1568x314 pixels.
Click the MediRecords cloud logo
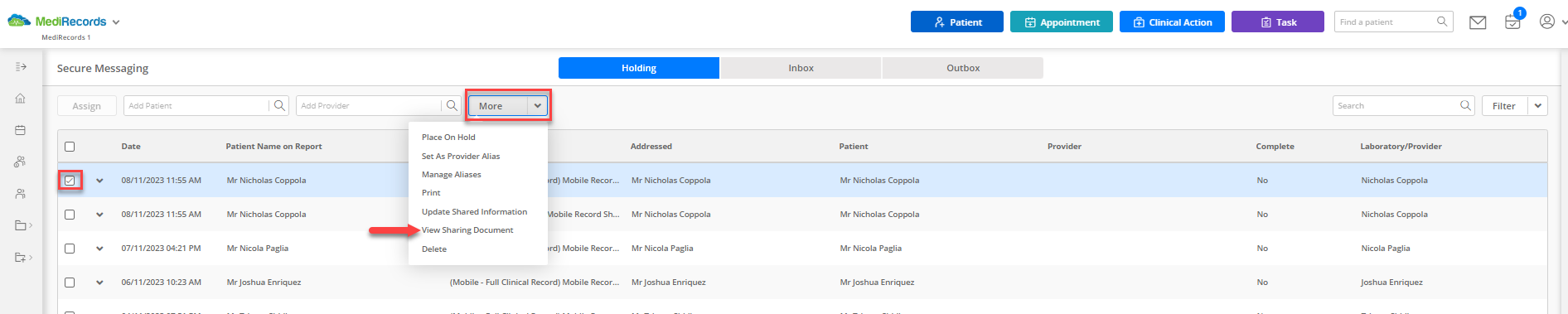[x=19, y=21]
